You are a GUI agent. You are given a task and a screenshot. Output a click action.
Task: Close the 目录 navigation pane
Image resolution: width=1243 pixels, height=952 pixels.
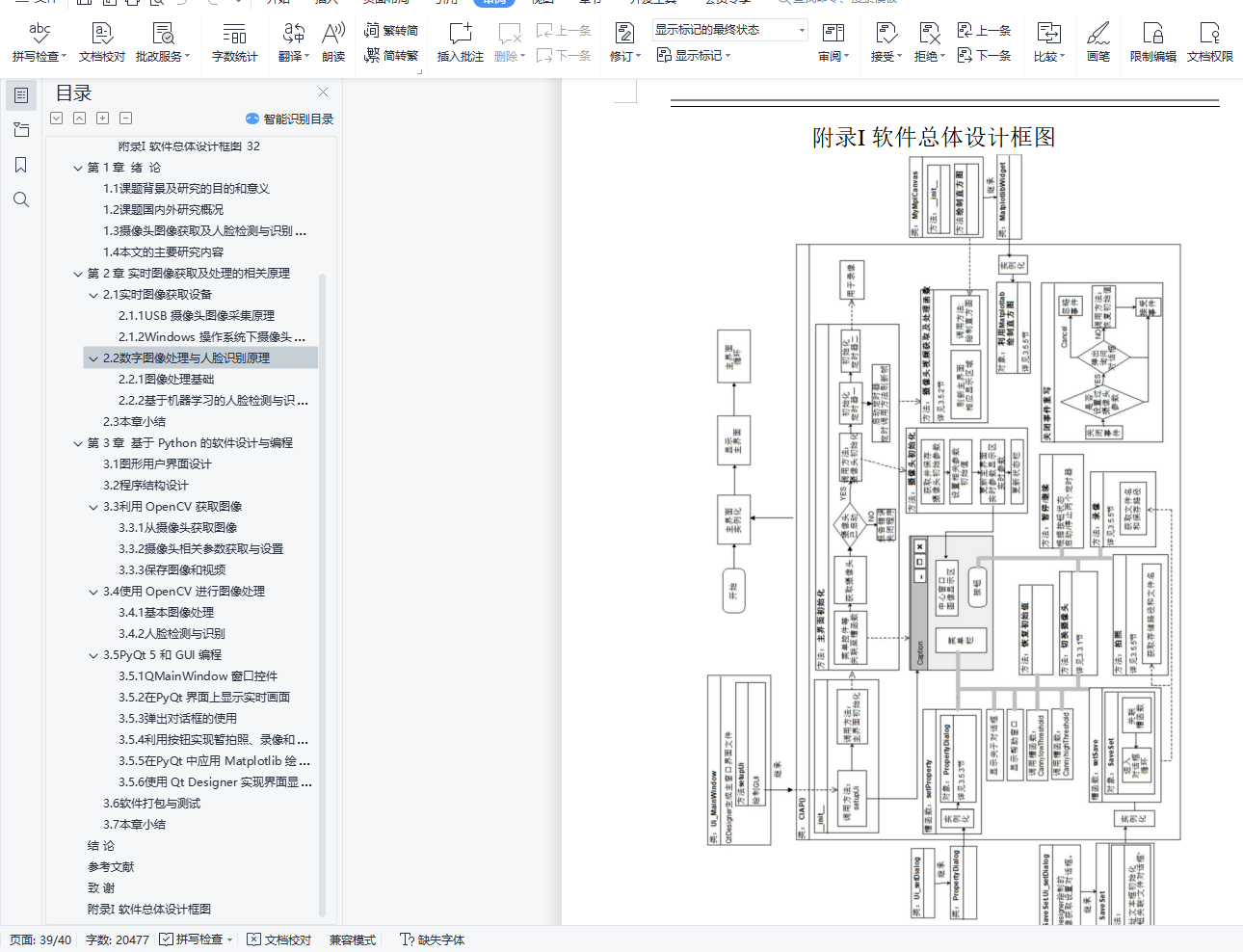tap(324, 93)
